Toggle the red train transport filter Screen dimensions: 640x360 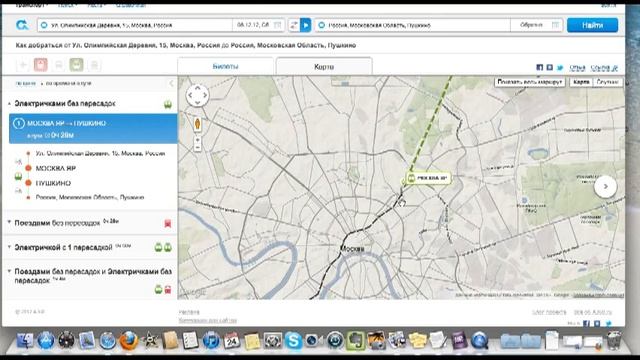[41, 64]
